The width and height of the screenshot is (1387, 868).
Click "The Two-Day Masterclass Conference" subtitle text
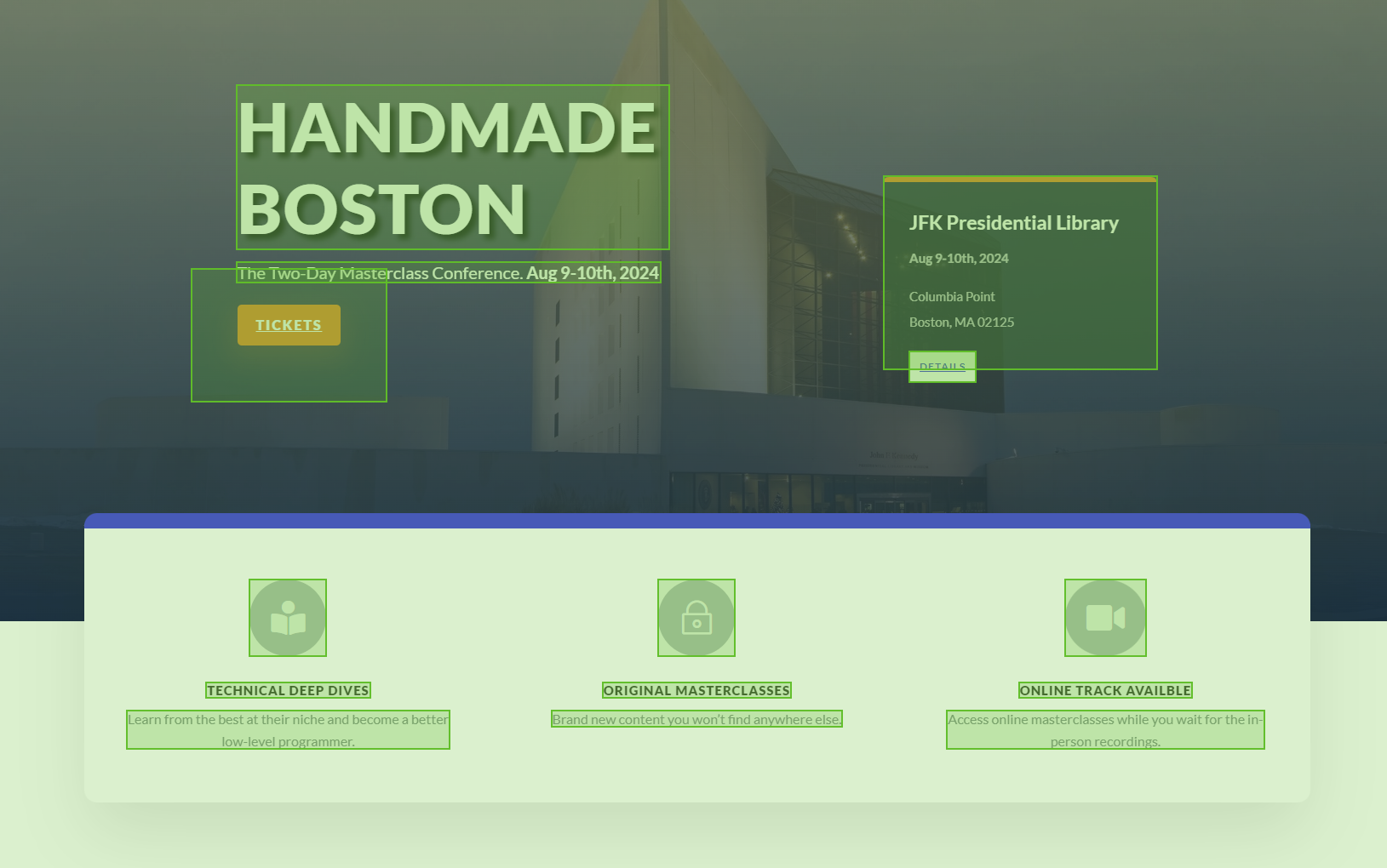[380, 273]
